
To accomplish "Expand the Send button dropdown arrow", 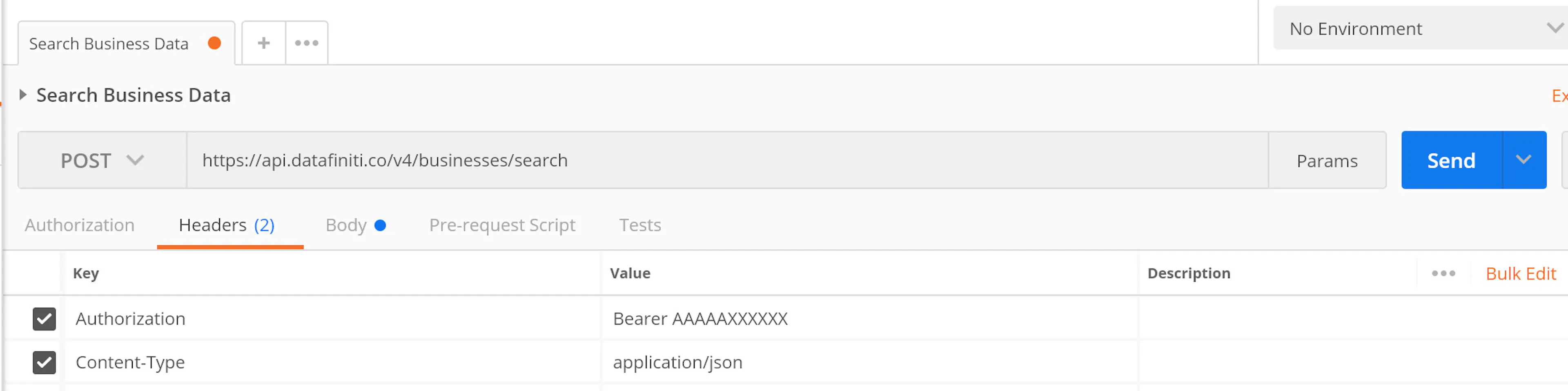I will point(1523,160).
